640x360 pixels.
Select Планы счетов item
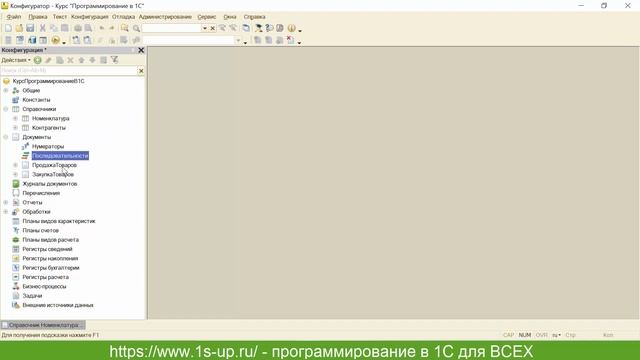(40, 231)
